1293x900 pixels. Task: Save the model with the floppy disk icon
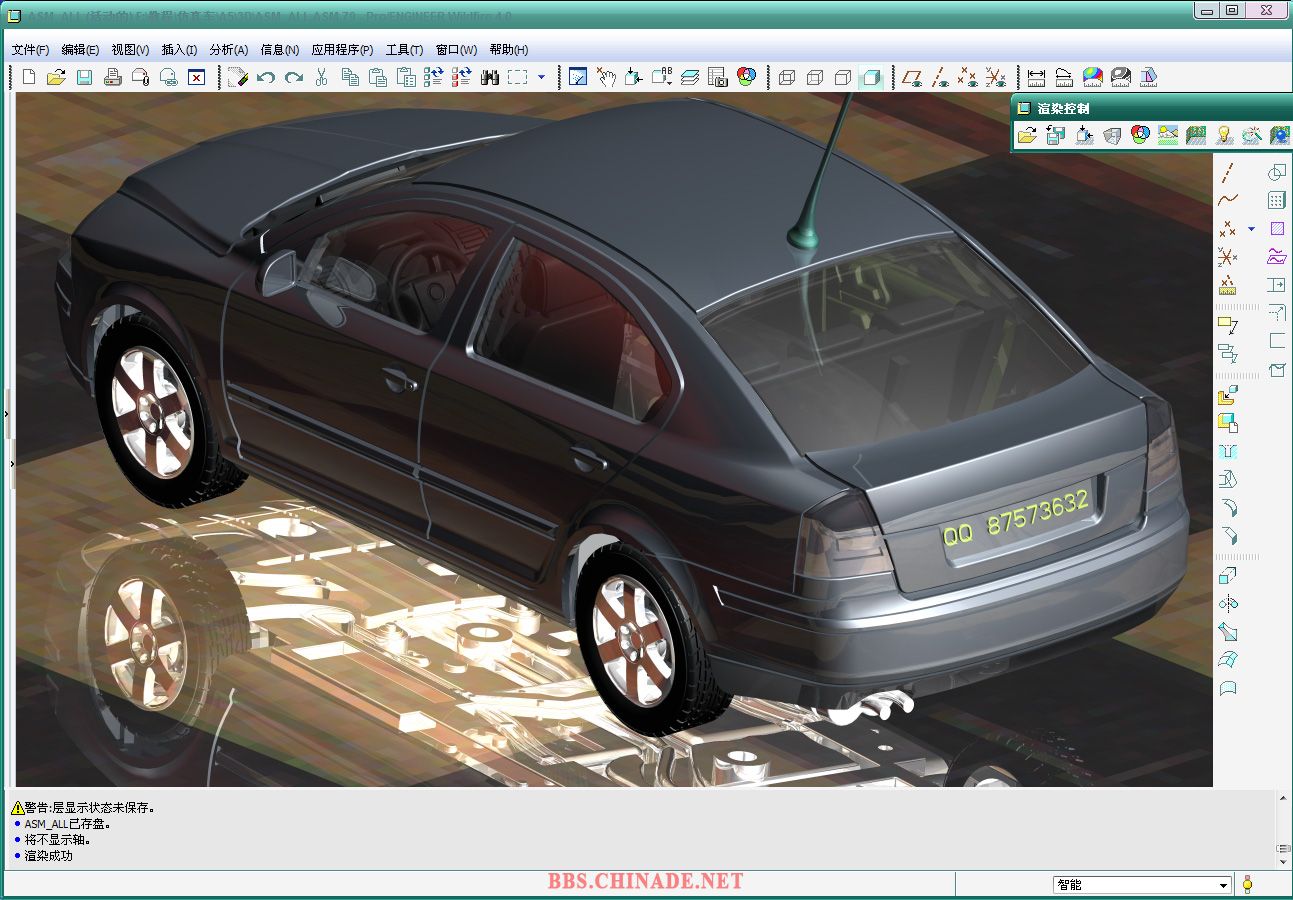pos(84,77)
